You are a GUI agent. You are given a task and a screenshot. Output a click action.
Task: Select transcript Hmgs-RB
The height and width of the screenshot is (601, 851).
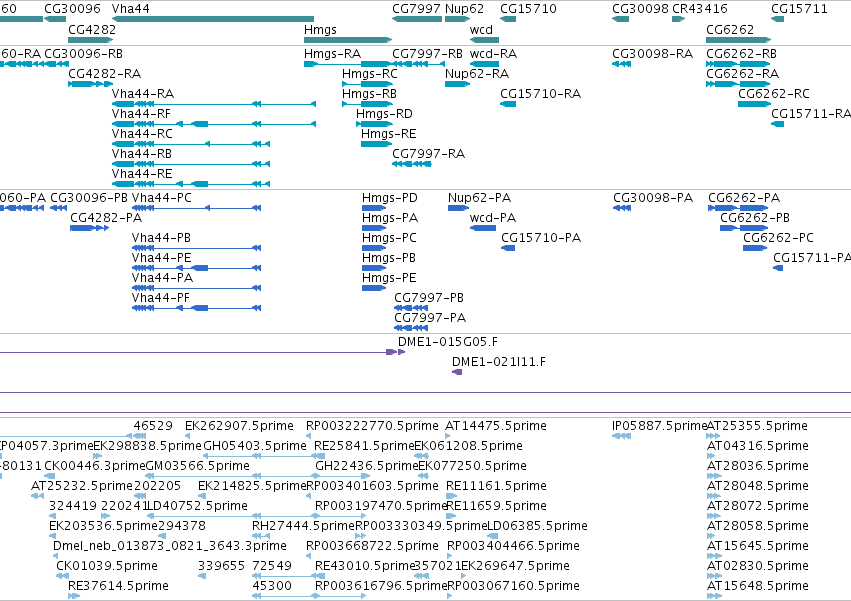367,104
